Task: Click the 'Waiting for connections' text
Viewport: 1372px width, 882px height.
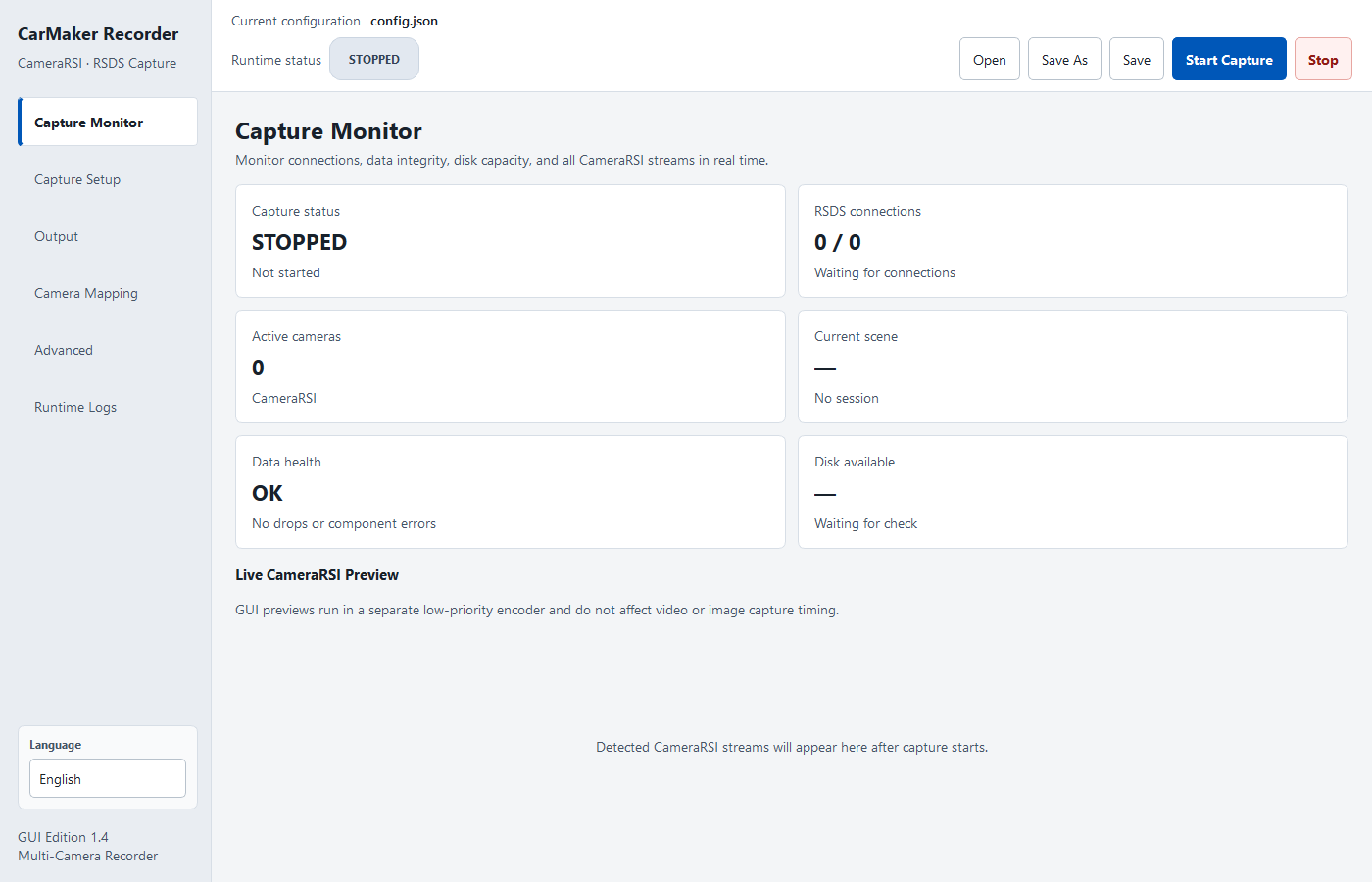Action: click(x=885, y=272)
